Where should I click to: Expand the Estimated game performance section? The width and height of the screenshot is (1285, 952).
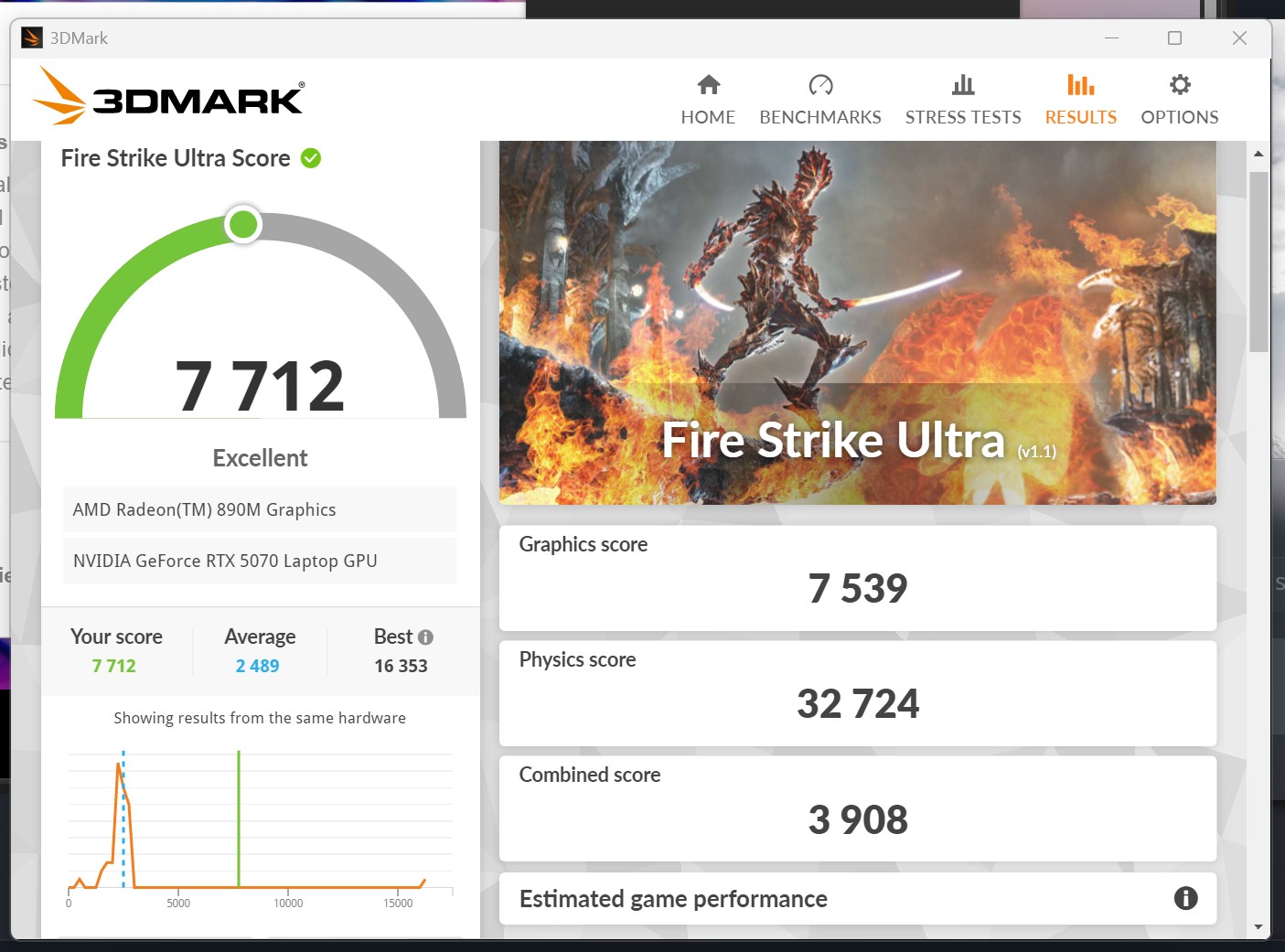pyautogui.click(x=673, y=899)
